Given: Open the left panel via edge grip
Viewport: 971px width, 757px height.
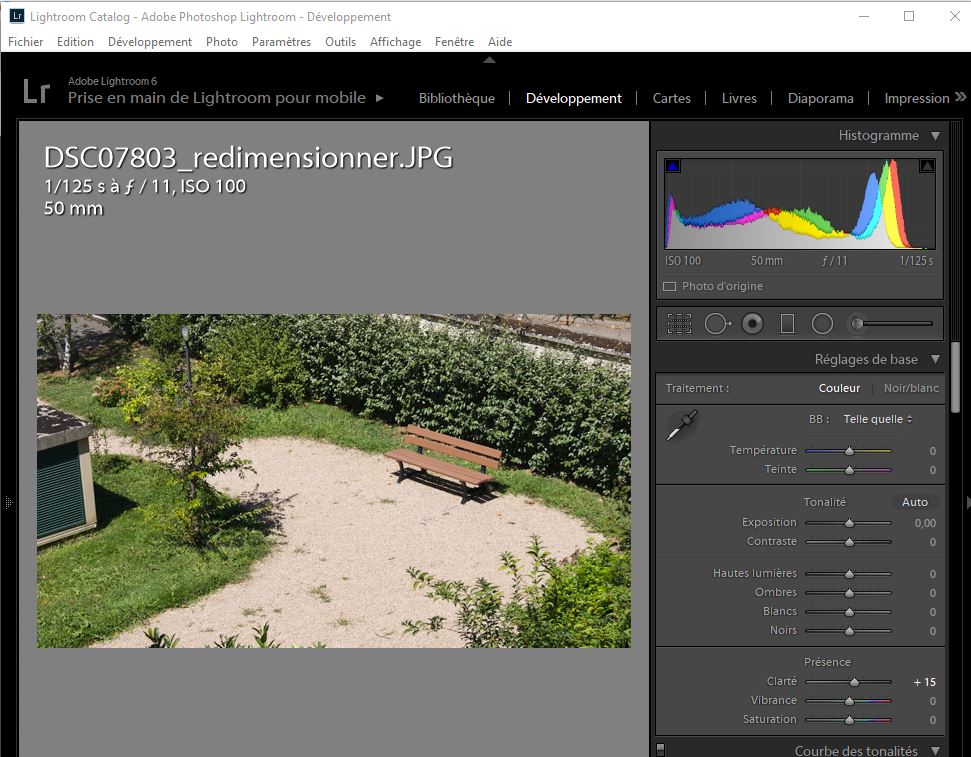Looking at the screenshot, I should pos(8,502).
